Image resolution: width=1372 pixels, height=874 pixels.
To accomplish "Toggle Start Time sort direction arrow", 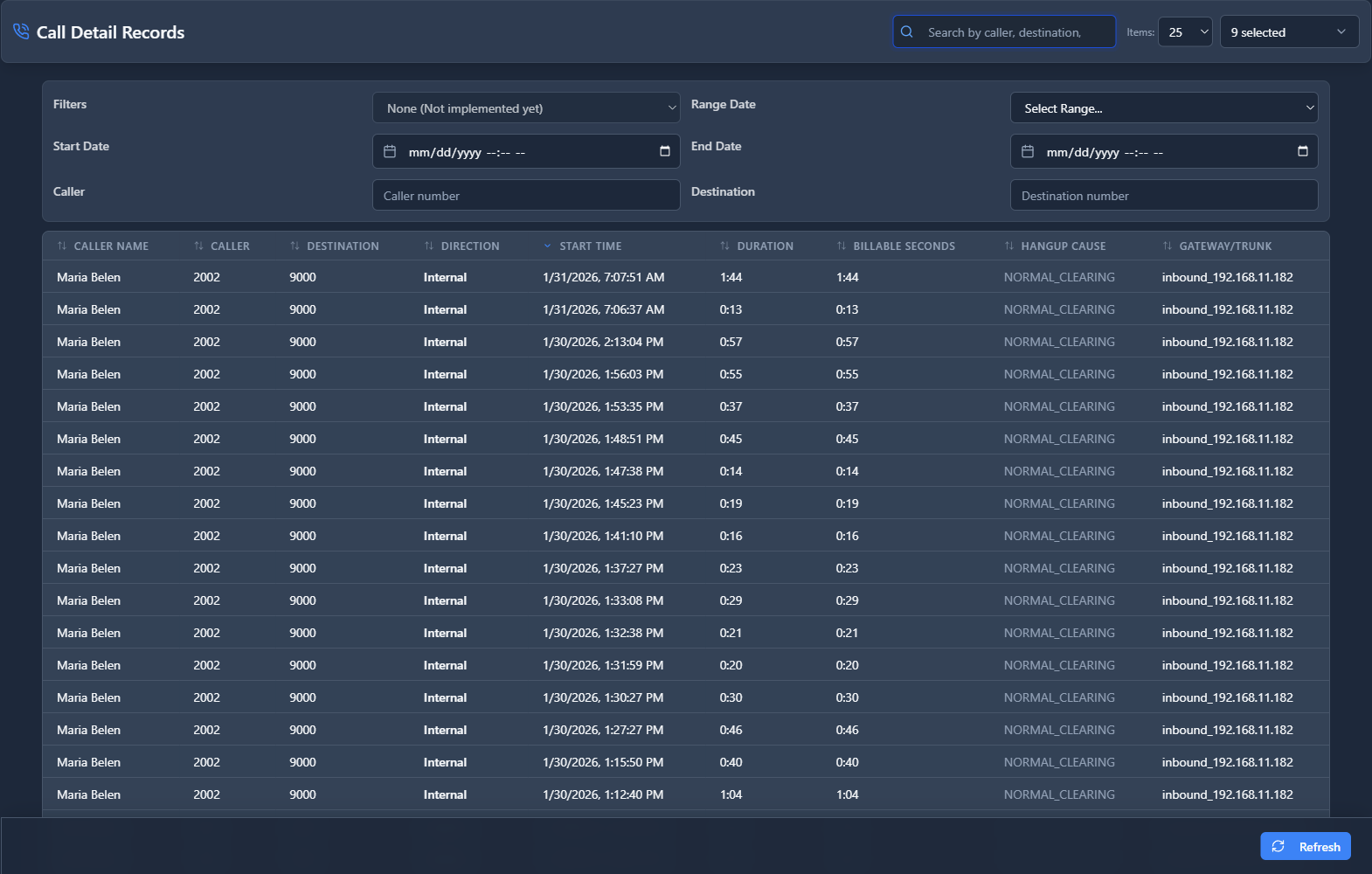I will [548, 246].
